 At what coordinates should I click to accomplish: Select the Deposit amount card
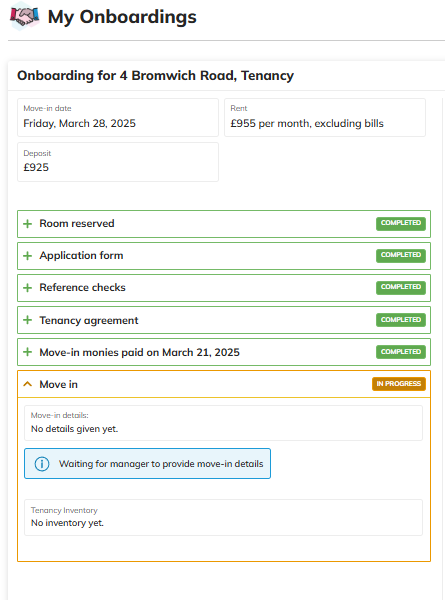point(118,162)
